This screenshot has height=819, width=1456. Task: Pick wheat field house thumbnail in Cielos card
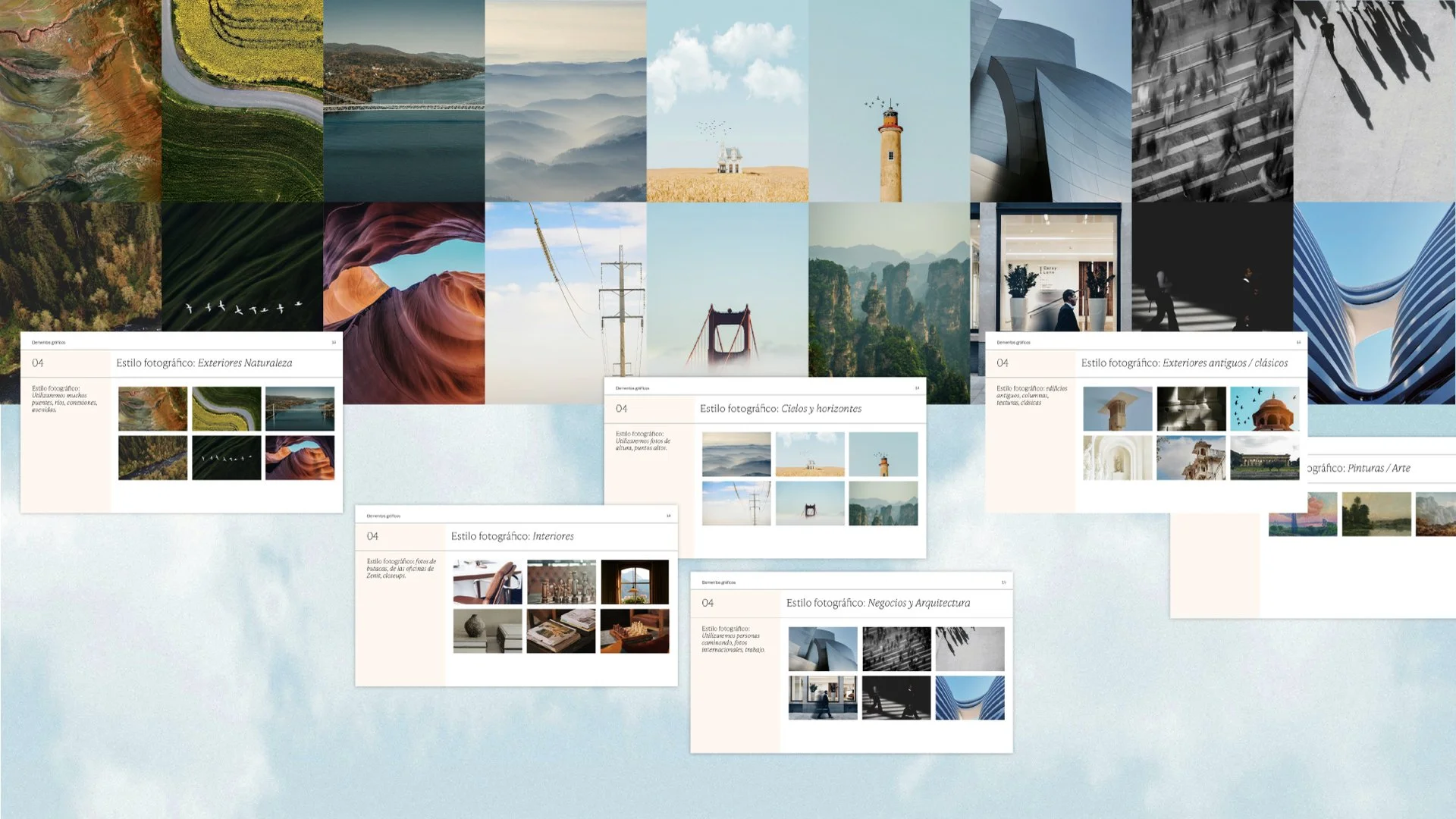coord(810,454)
